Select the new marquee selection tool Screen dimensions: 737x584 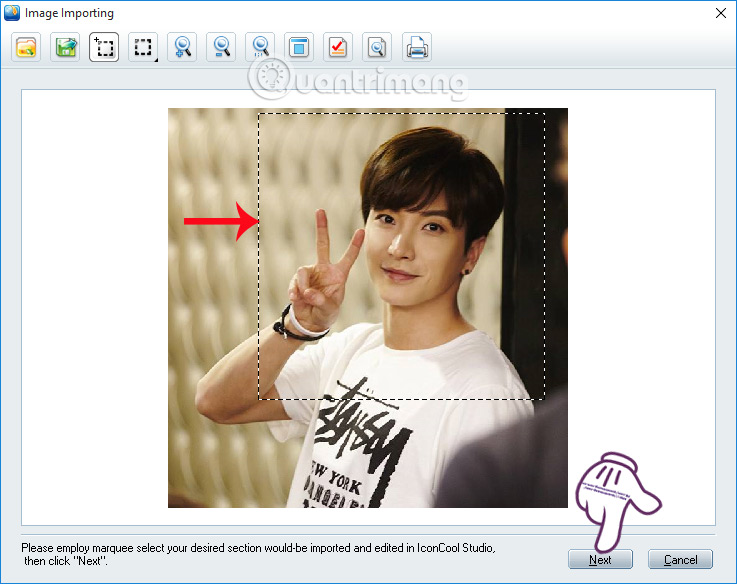pyautogui.click(x=104, y=47)
